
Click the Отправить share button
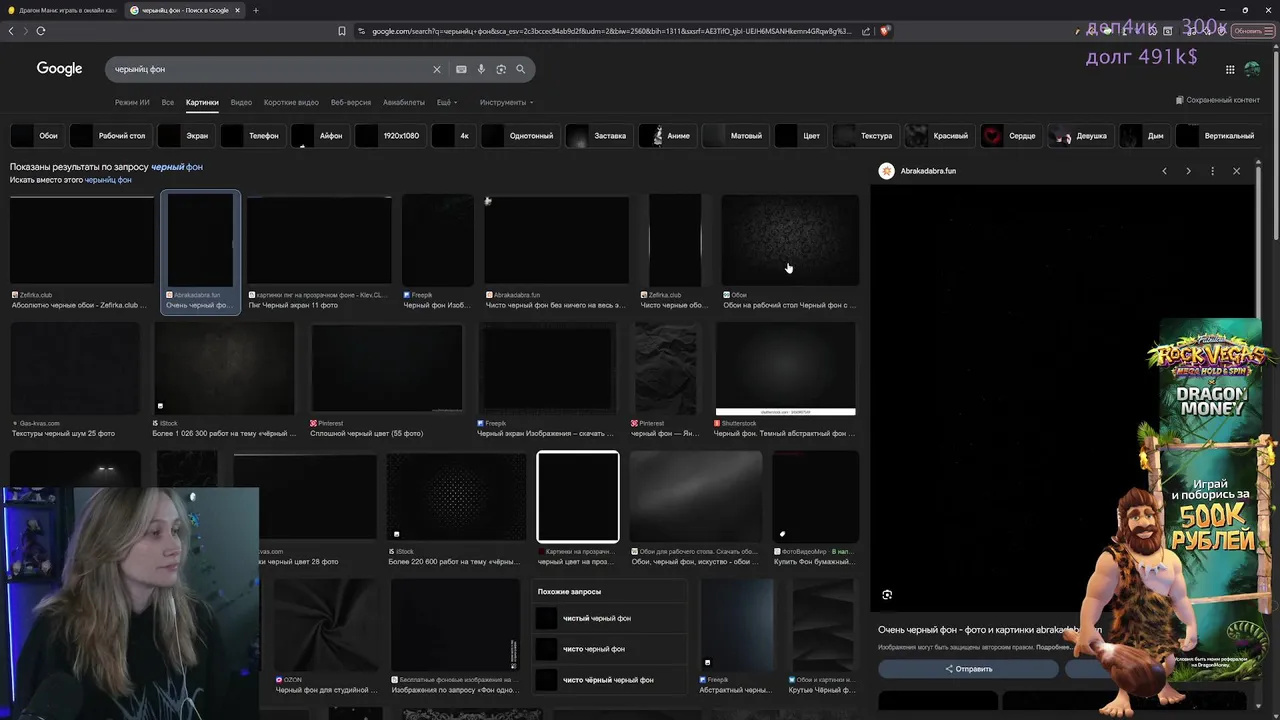968,669
